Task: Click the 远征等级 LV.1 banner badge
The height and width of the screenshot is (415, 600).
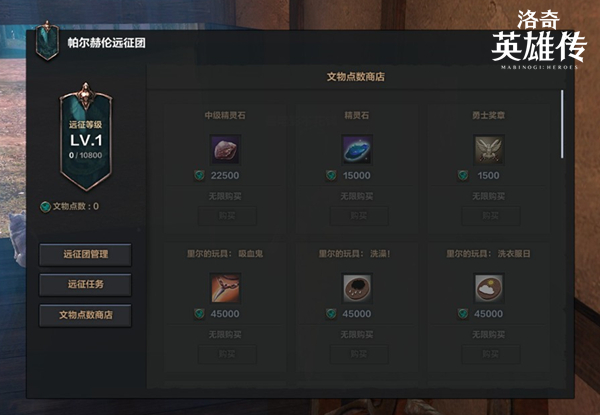Action: click(x=86, y=137)
